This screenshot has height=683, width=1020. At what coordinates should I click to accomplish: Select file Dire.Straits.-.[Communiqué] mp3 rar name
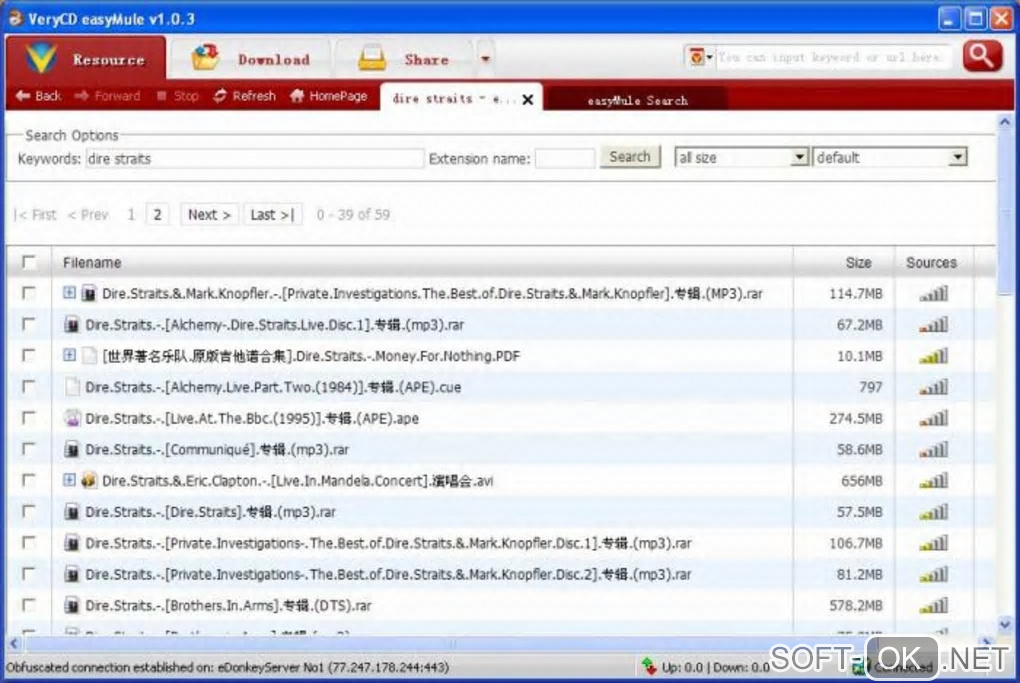pos(217,449)
